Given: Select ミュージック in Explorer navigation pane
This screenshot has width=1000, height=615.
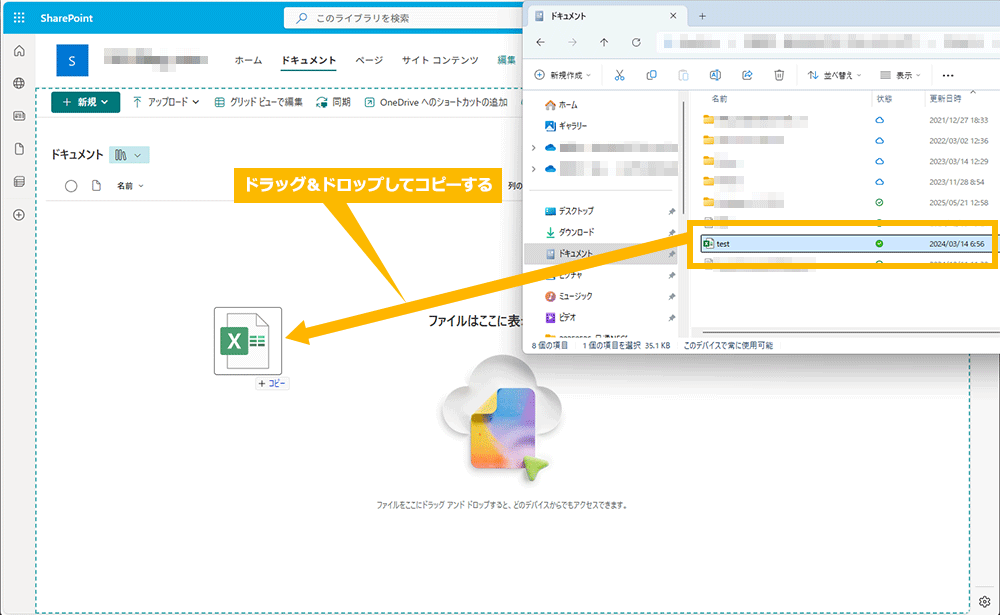Looking at the screenshot, I should (569, 296).
